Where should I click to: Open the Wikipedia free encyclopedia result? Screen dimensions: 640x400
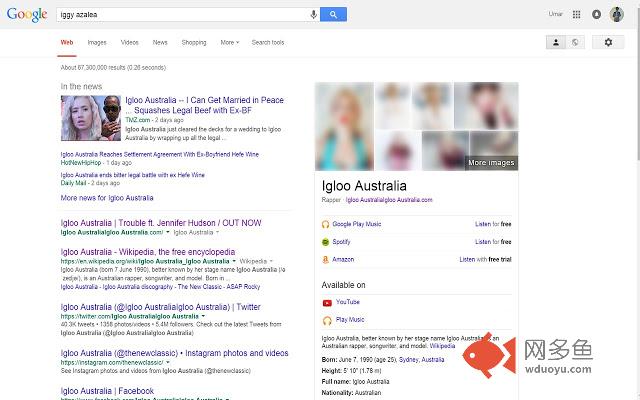[148, 252]
